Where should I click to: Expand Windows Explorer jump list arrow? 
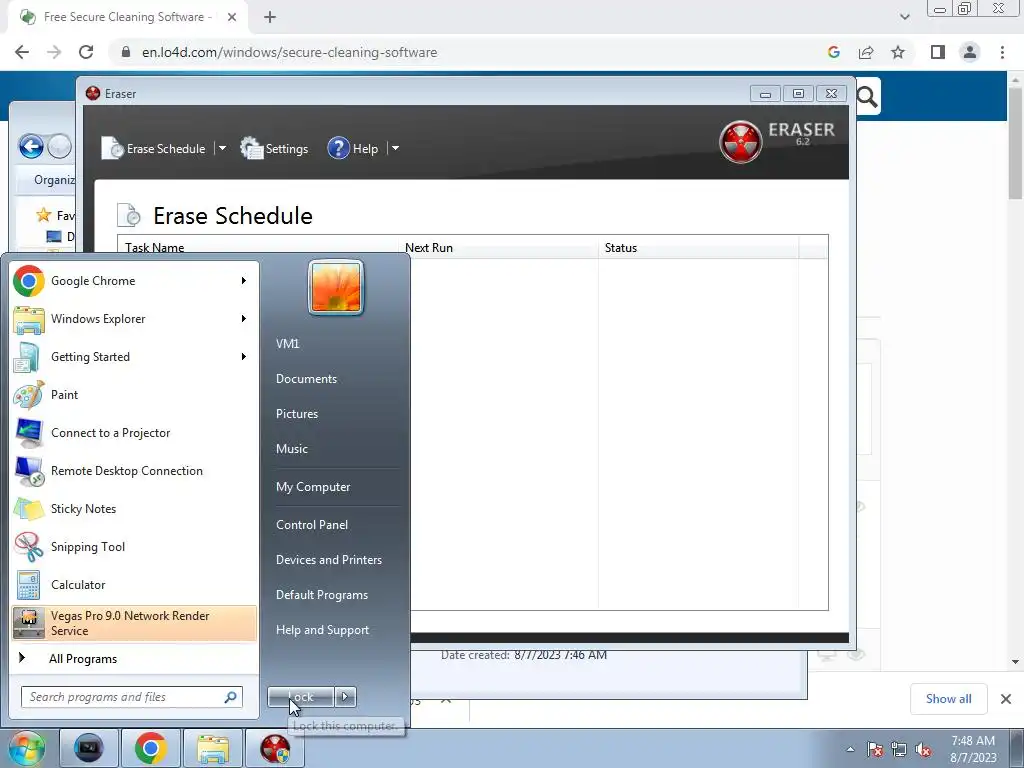click(244, 319)
